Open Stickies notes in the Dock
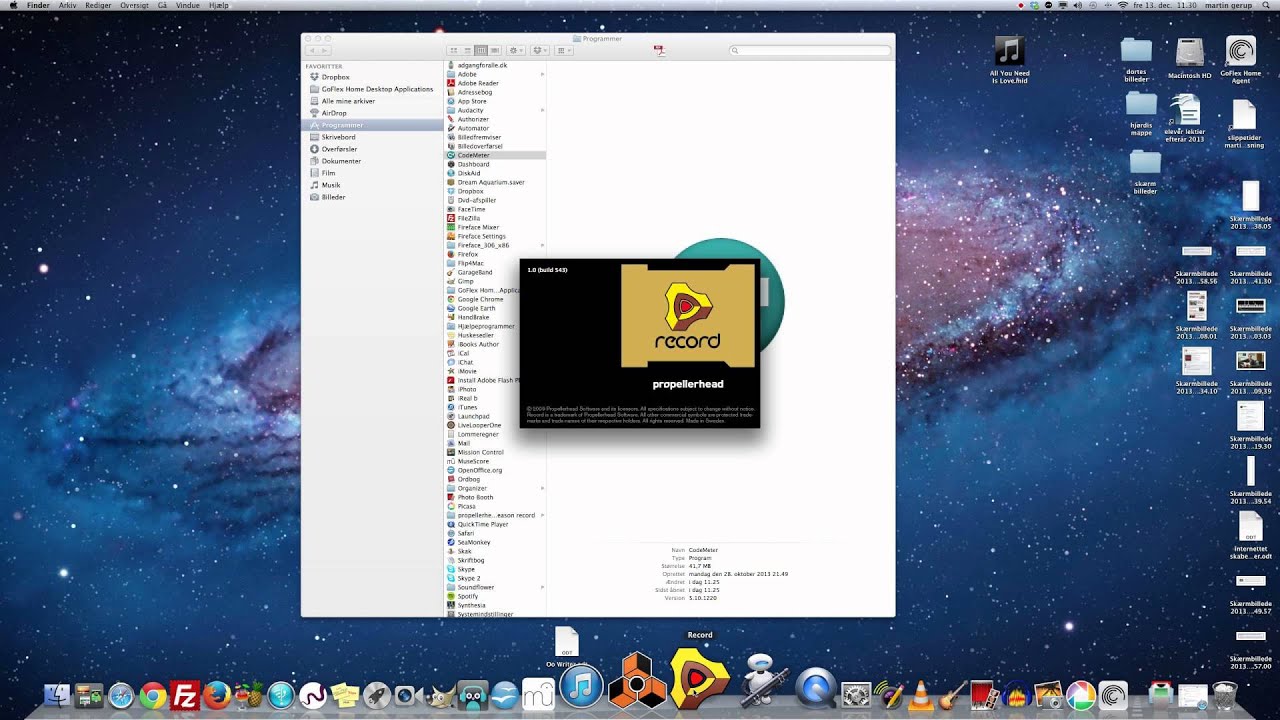Screen dimensions: 1280x720 (345, 696)
